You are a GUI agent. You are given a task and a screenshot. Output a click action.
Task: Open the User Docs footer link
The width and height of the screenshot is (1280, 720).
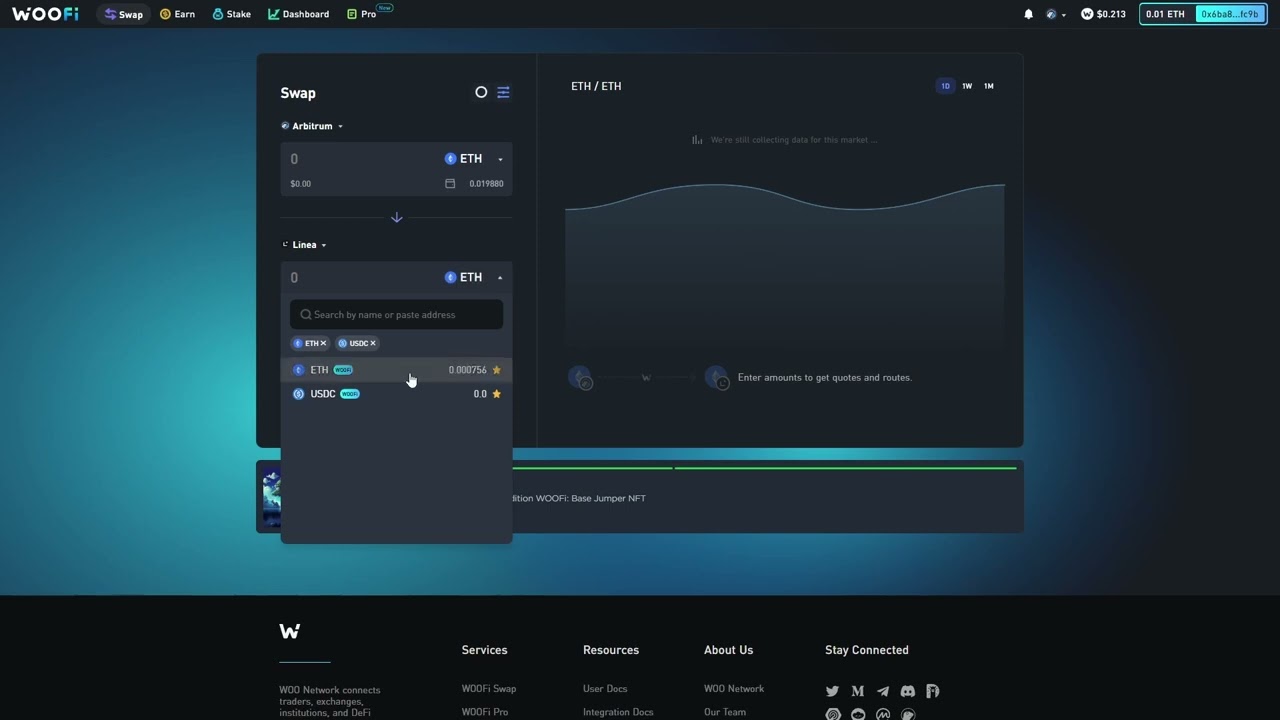tap(605, 688)
